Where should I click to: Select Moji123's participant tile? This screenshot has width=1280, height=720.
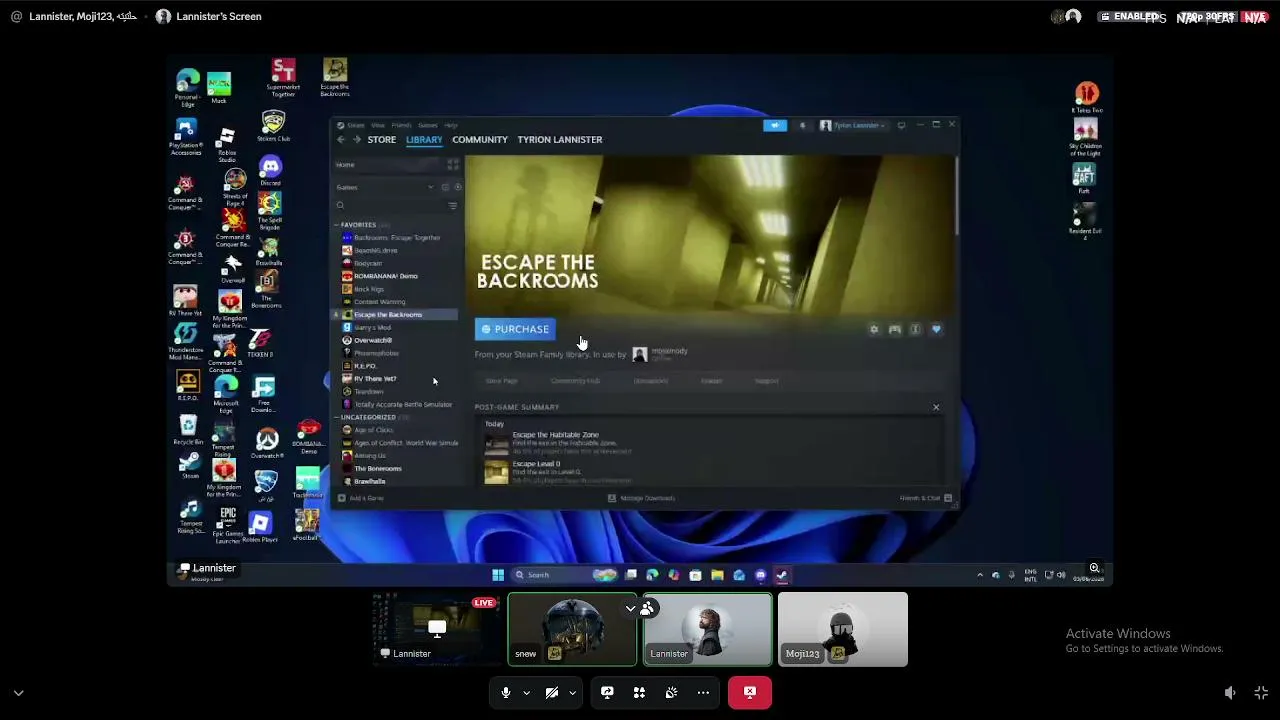tap(843, 629)
